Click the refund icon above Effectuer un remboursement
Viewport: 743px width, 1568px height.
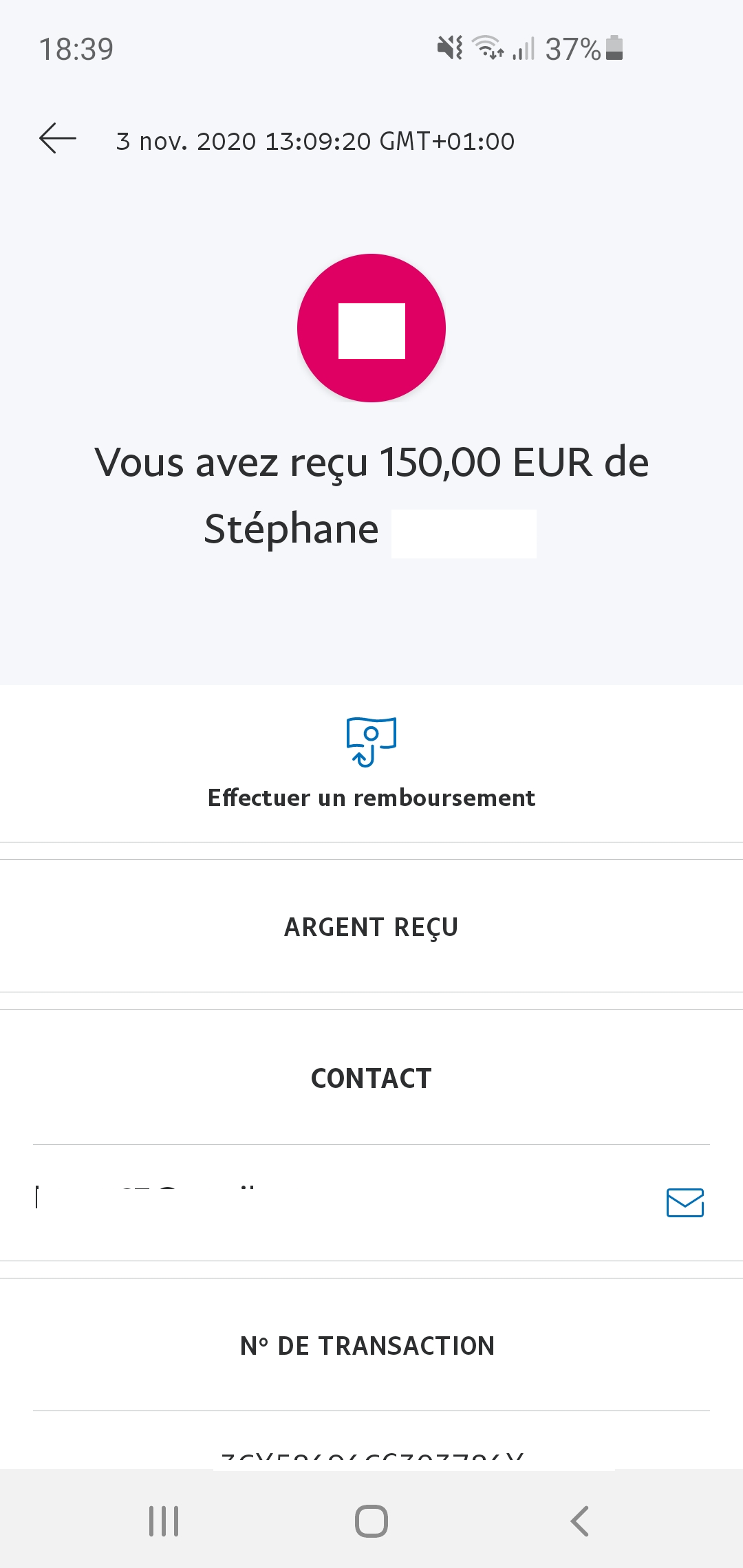371,741
